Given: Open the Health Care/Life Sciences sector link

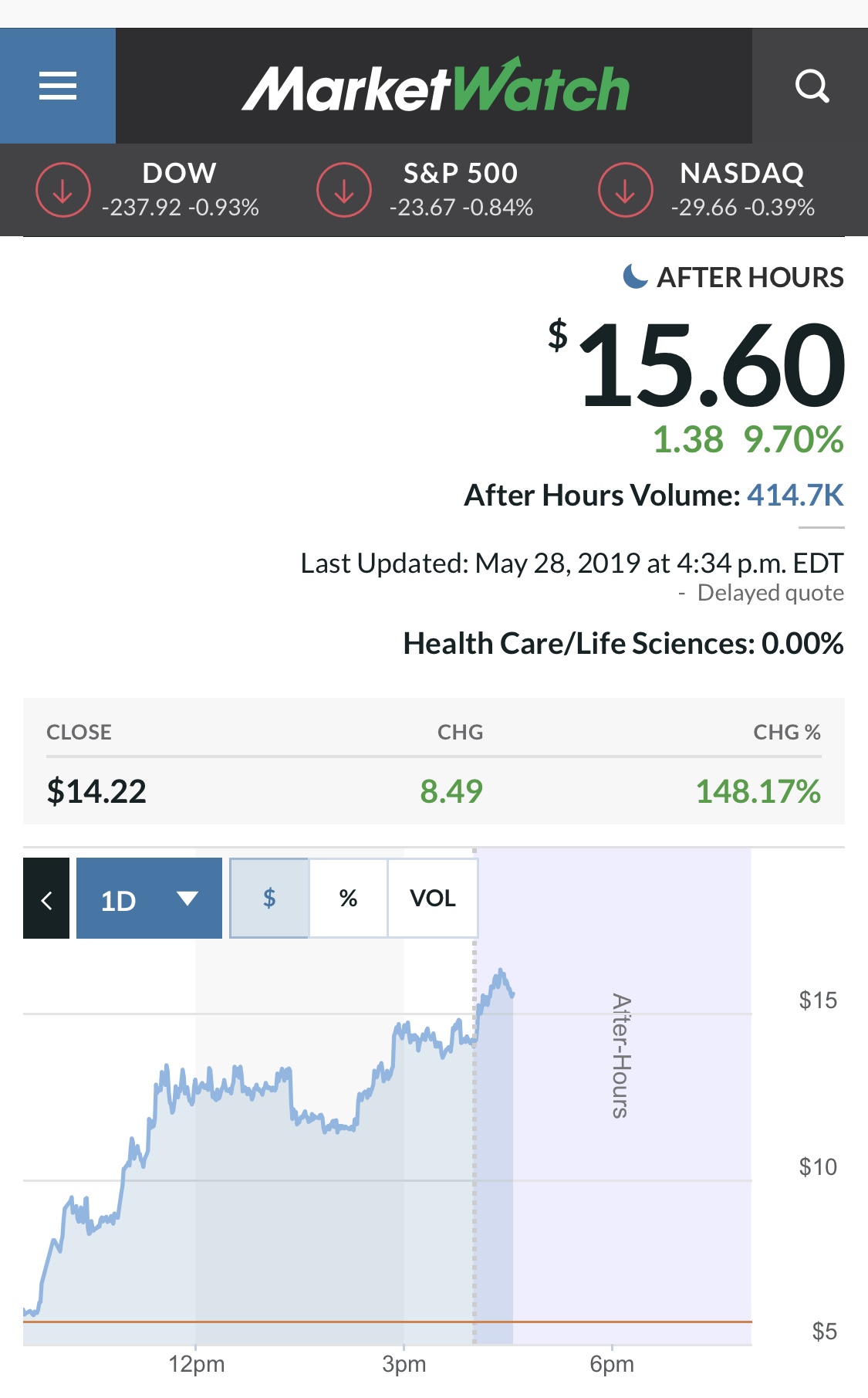Looking at the screenshot, I should 622,644.
